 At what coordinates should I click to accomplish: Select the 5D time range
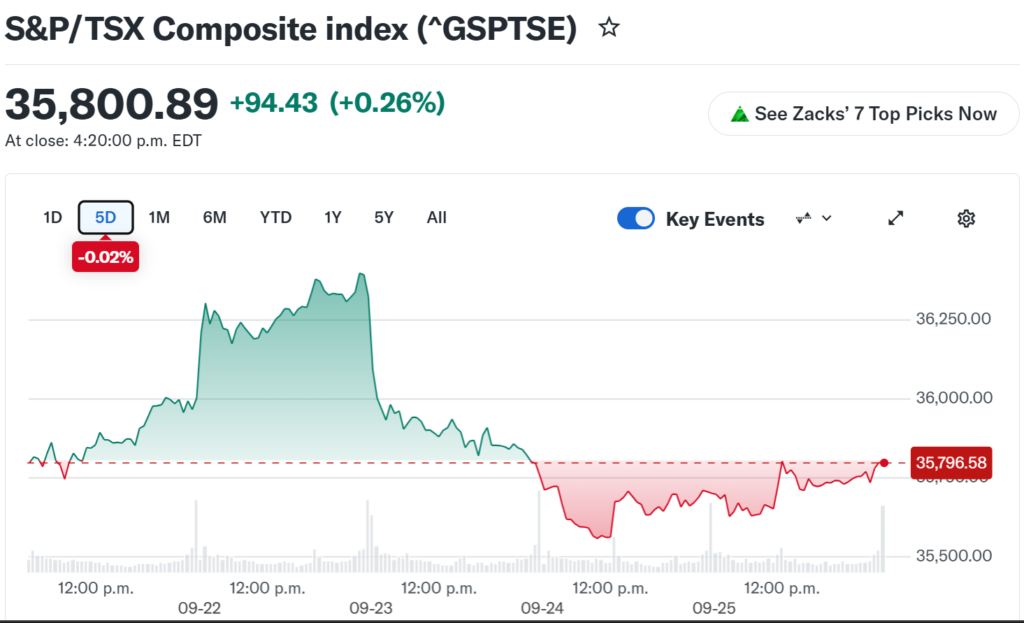pyautogui.click(x=106, y=217)
